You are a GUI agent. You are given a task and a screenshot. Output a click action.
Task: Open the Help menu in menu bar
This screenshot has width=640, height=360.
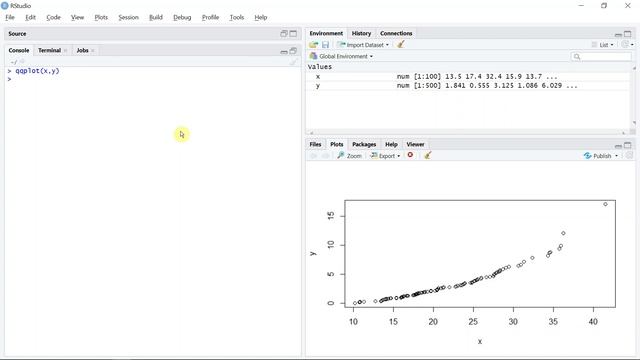(260, 17)
